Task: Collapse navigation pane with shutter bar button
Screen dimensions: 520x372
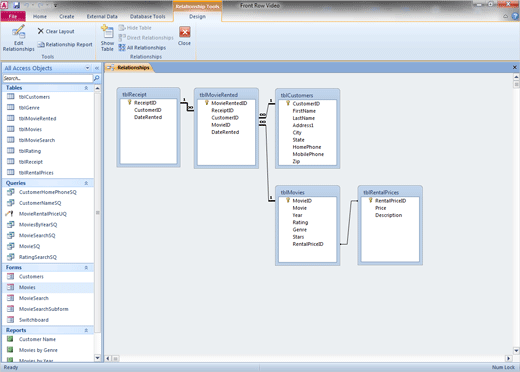Action: [x=97, y=68]
